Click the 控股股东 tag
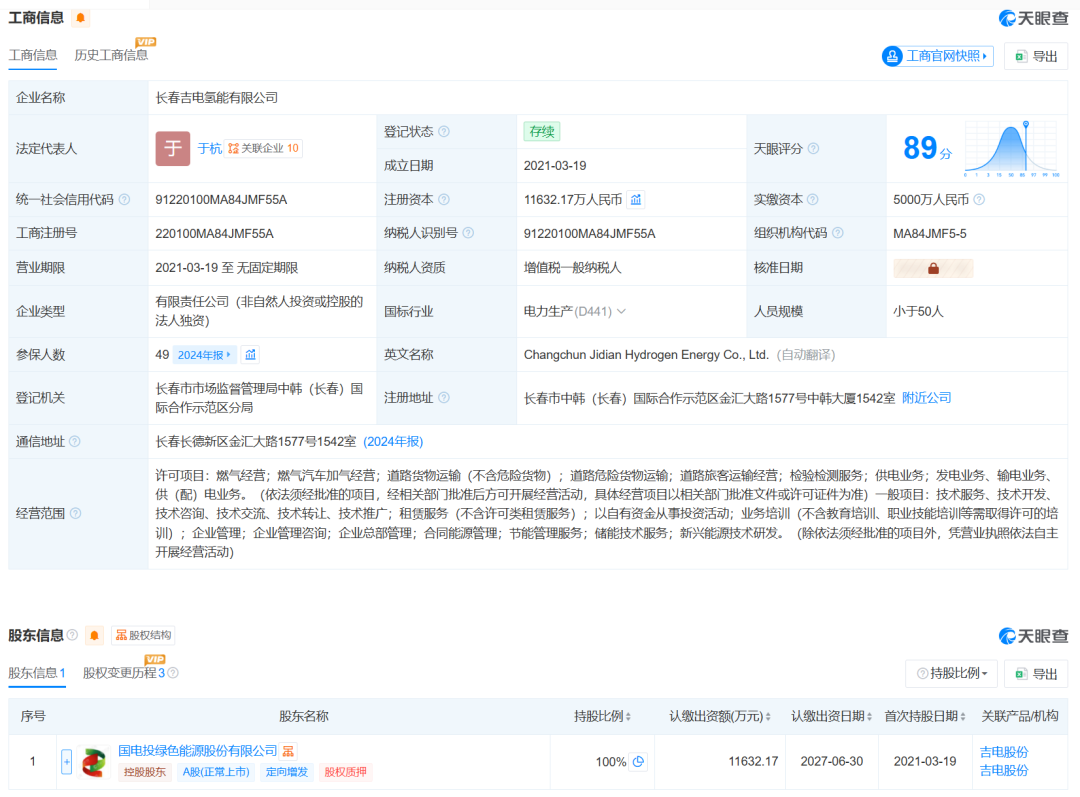This screenshot has height=797, width=1080. point(145,772)
